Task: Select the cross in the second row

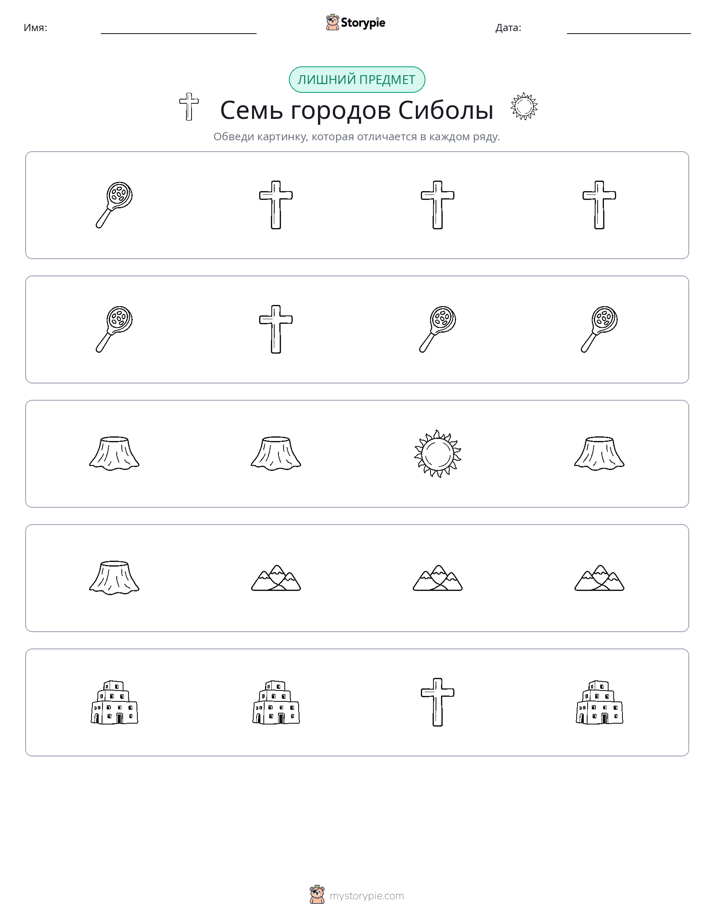Action: pyautogui.click(x=276, y=329)
